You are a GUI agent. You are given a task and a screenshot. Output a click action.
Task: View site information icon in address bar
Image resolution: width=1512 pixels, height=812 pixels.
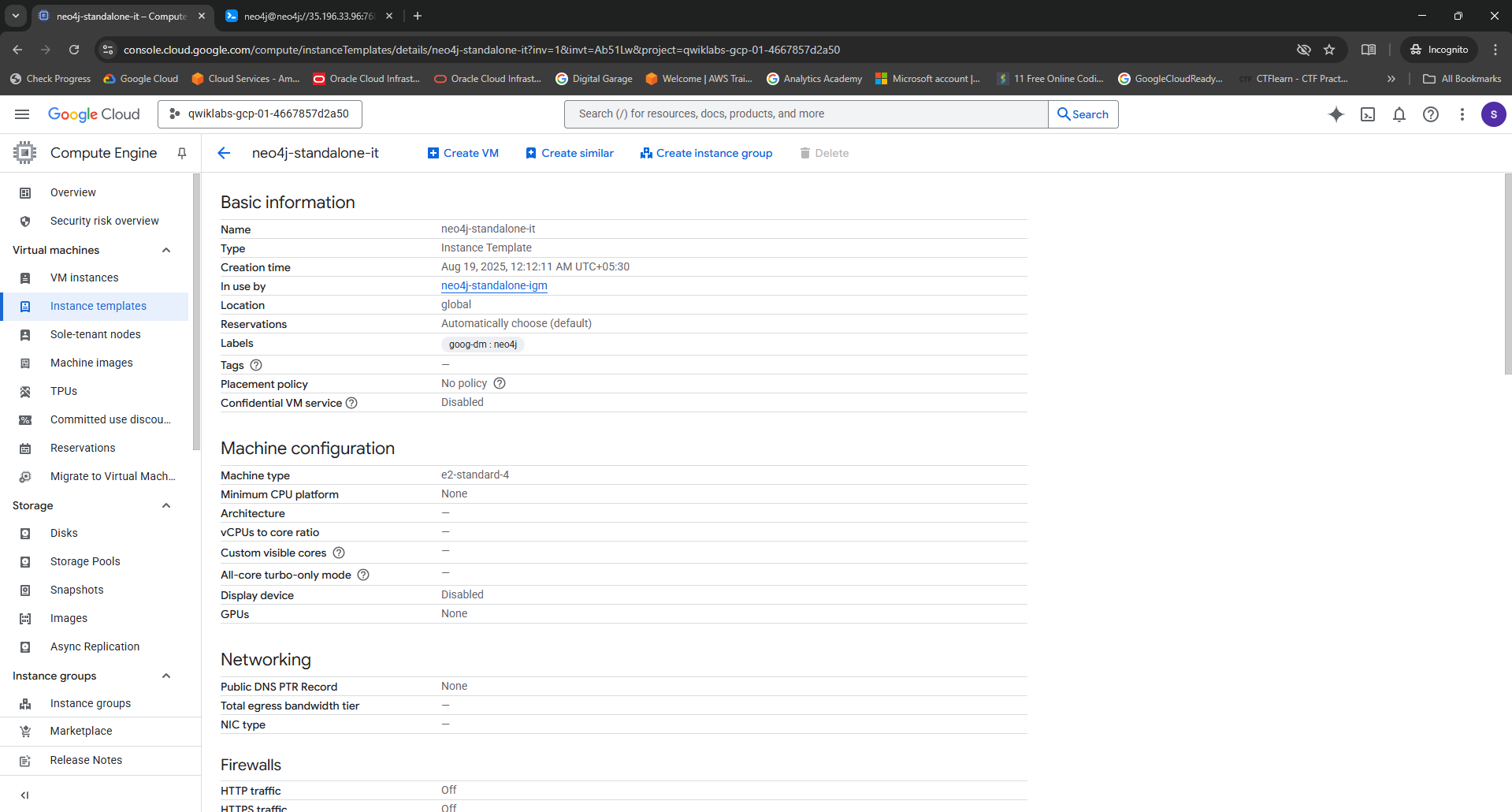[108, 50]
